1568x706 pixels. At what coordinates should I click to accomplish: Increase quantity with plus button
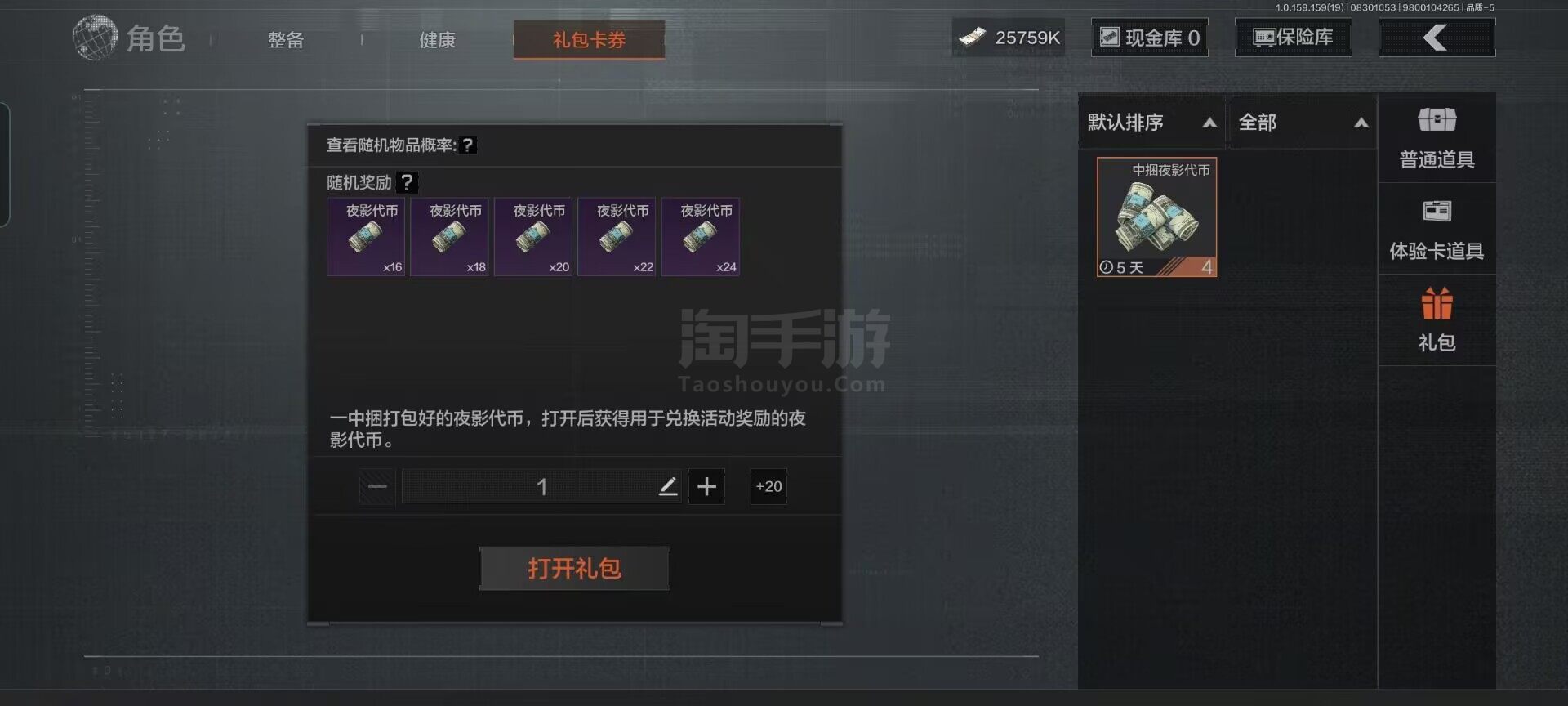706,487
